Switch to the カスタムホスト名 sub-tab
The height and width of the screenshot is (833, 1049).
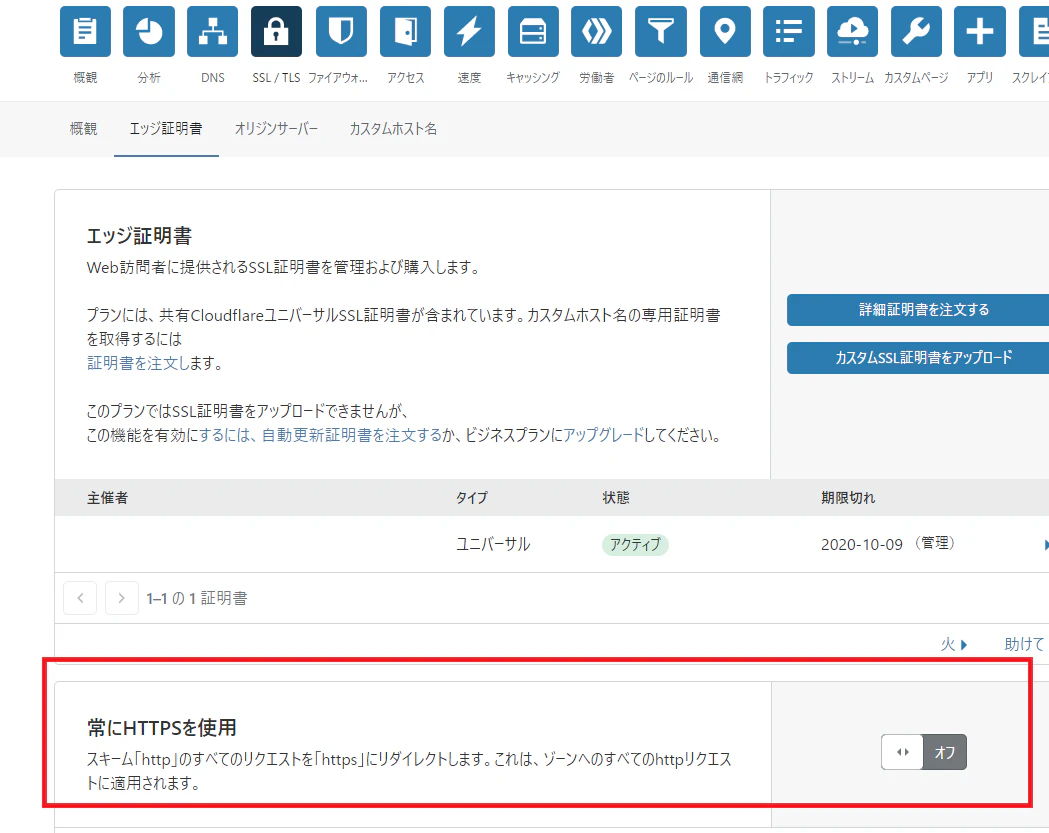(x=393, y=128)
